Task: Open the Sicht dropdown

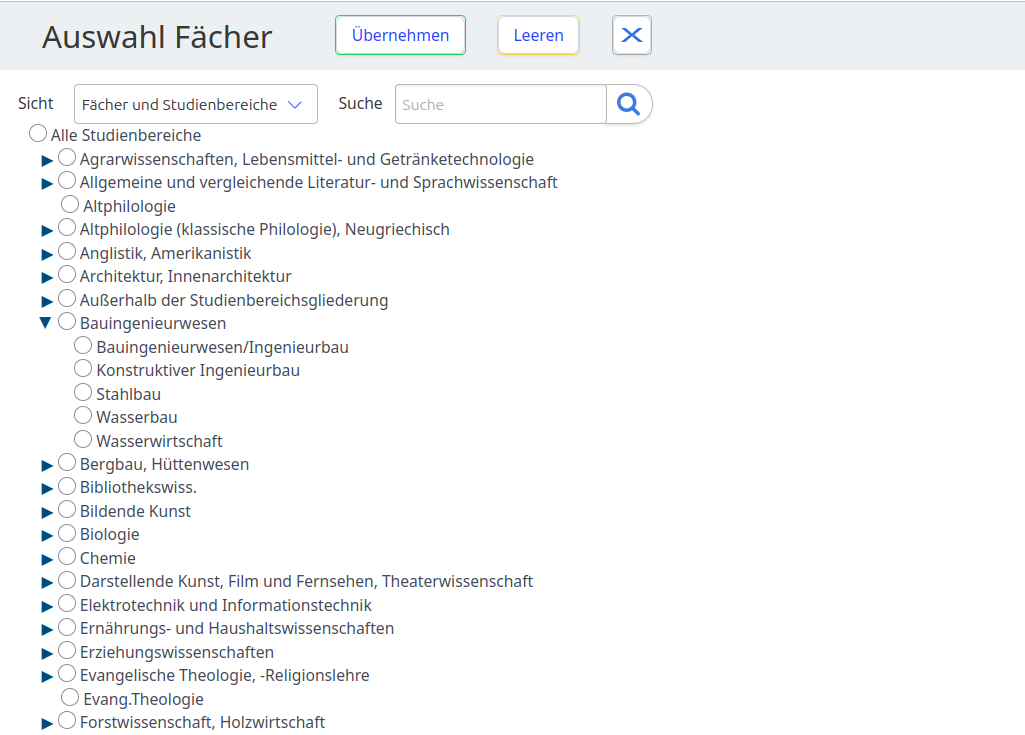Action: [196, 104]
